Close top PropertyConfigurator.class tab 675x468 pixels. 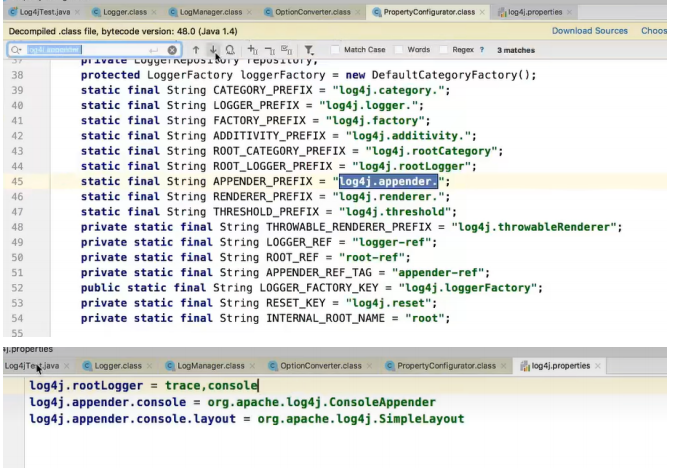[482, 12]
